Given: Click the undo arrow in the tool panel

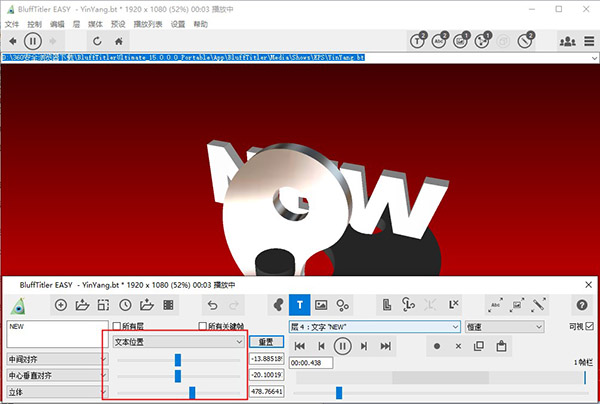Looking at the screenshot, I should pyautogui.click(x=211, y=303).
